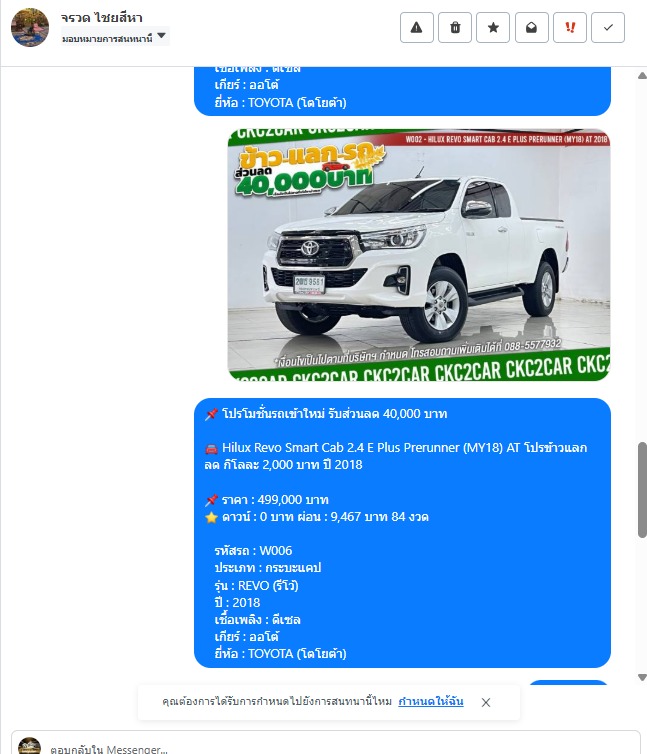This screenshot has height=754, width=647.
Task: Dismiss the assignment prompt banner
Action: [x=486, y=703]
